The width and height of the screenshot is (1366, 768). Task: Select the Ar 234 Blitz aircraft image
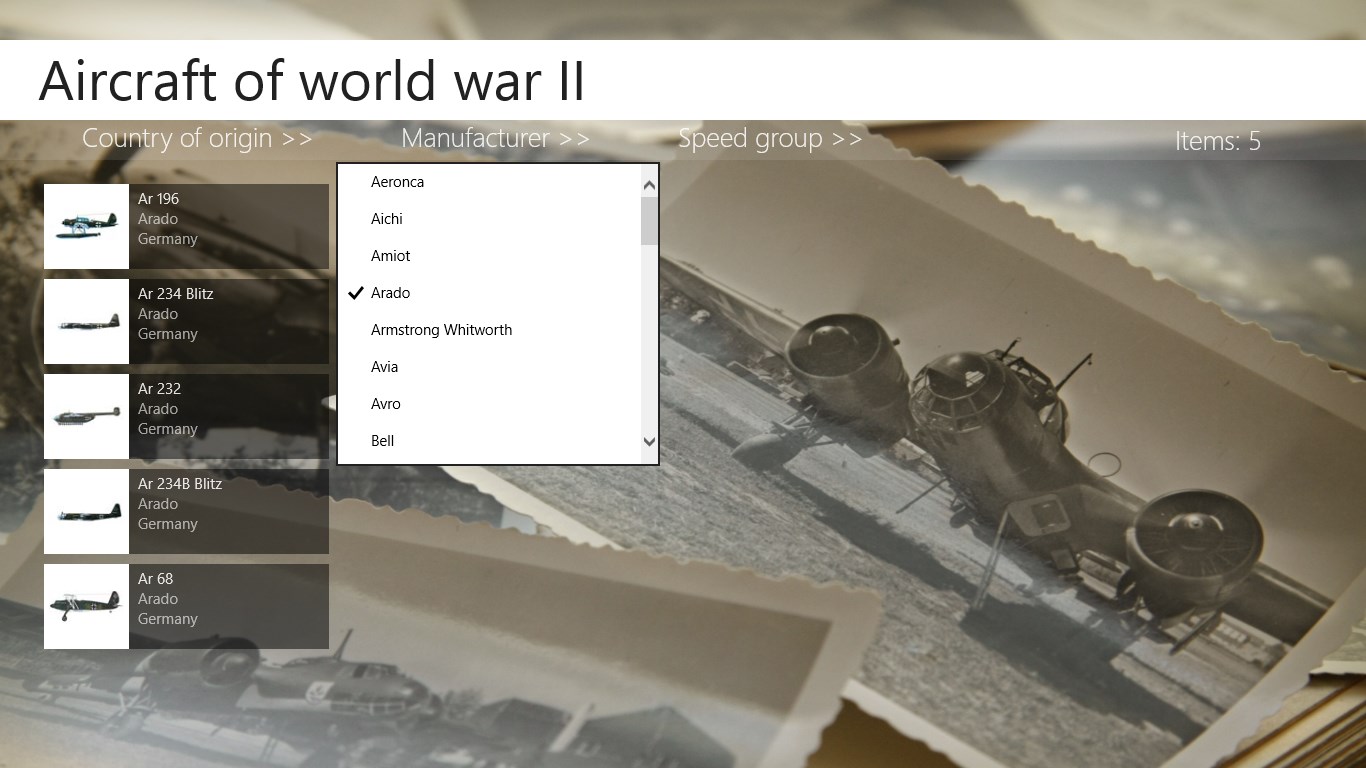click(x=86, y=321)
